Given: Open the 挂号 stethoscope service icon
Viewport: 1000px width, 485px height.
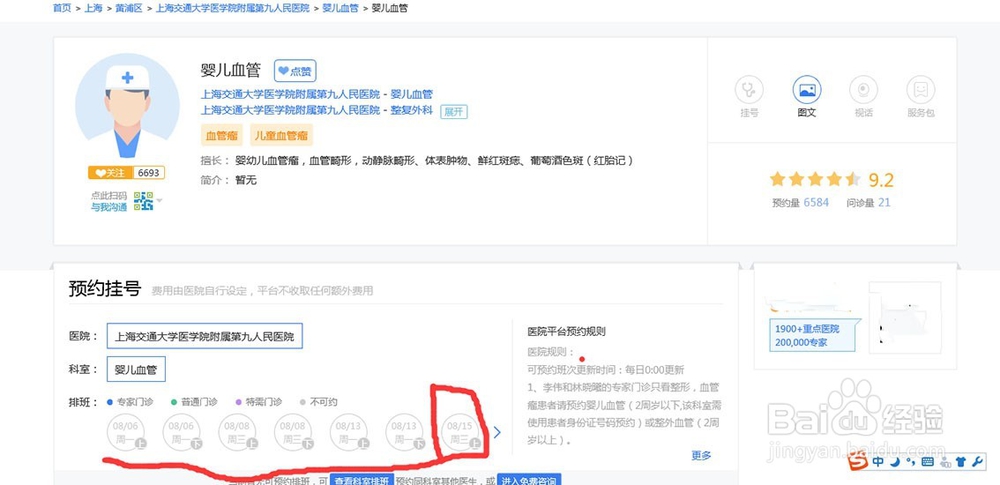Looking at the screenshot, I should pos(749,90).
